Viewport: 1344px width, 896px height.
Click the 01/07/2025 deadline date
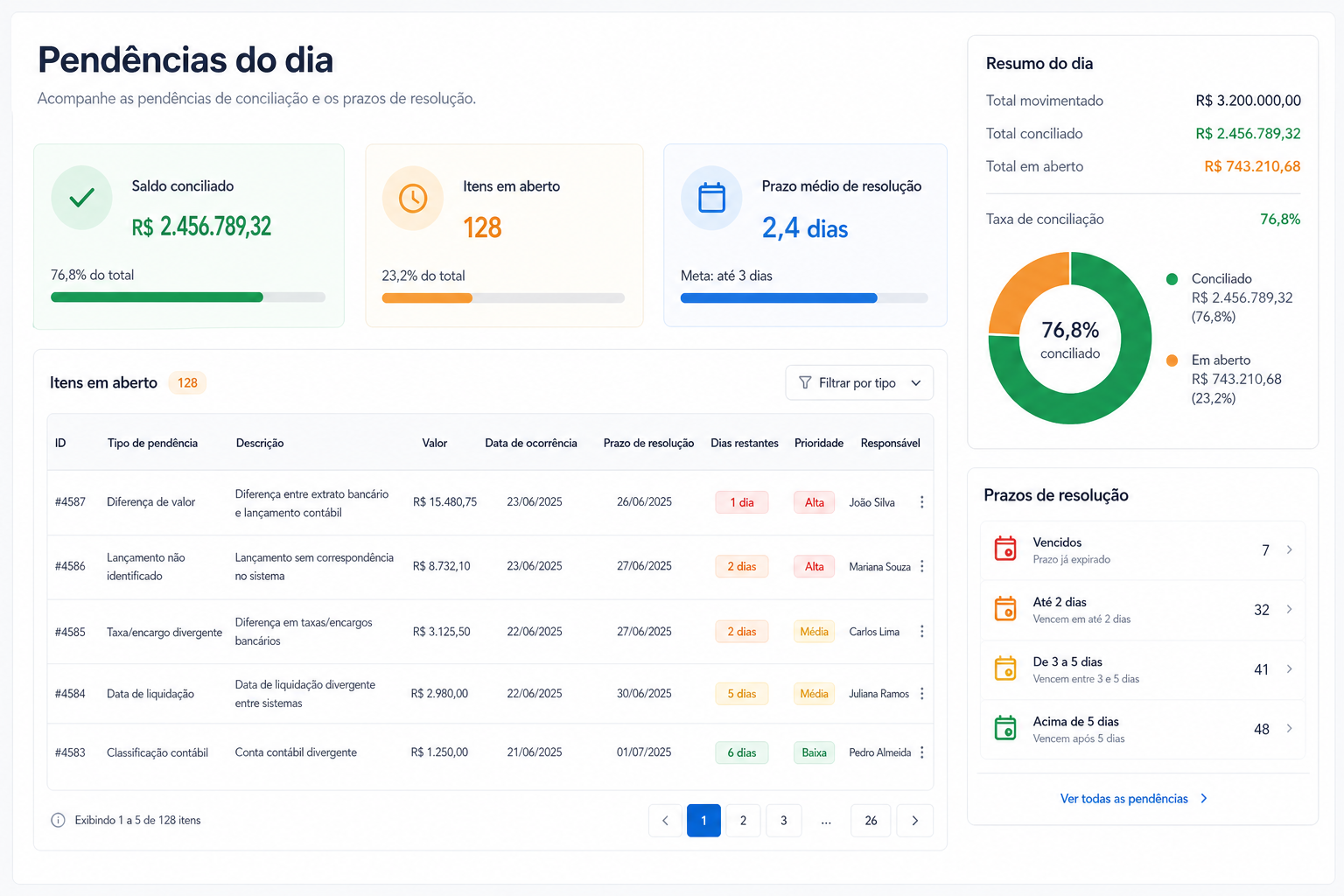[x=644, y=752]
